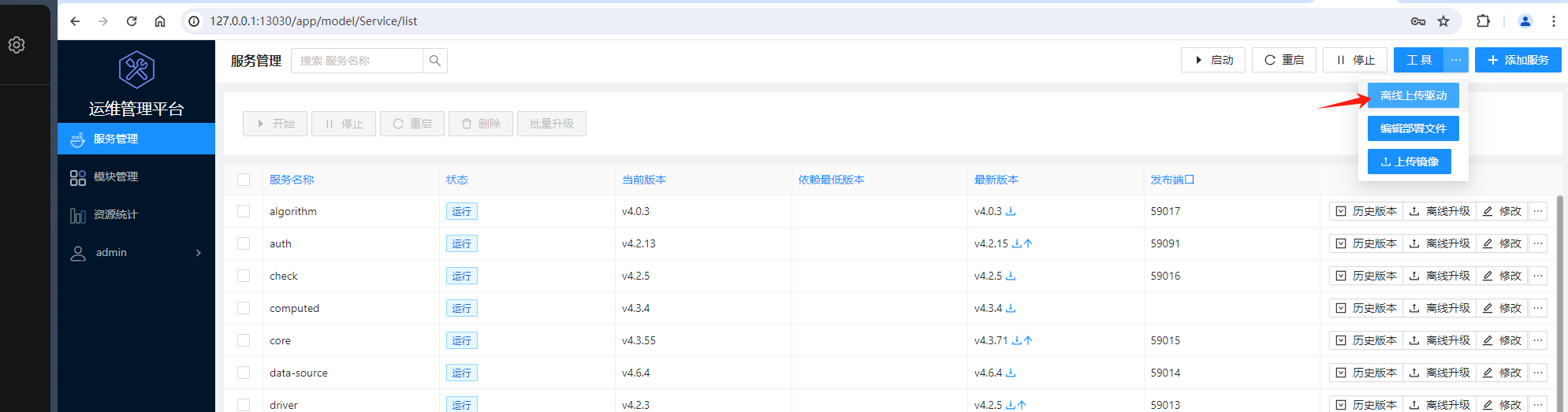Click 修改 for check
The height and width of the screenshot is (412, 1568).
1502,276
